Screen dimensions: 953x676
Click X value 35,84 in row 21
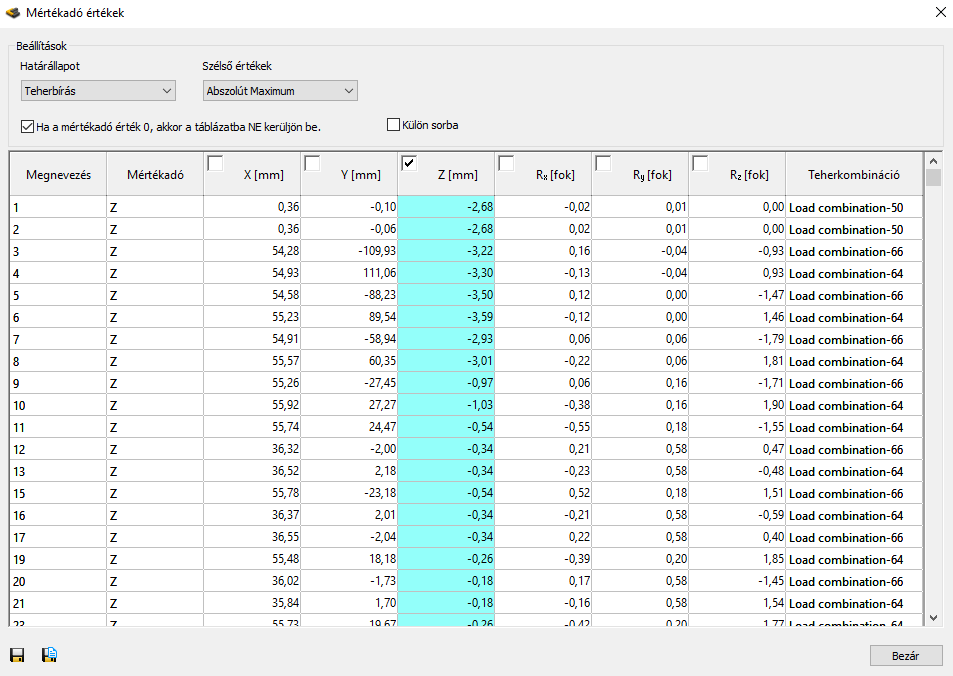pyautogui.click(x=252, y=603)
